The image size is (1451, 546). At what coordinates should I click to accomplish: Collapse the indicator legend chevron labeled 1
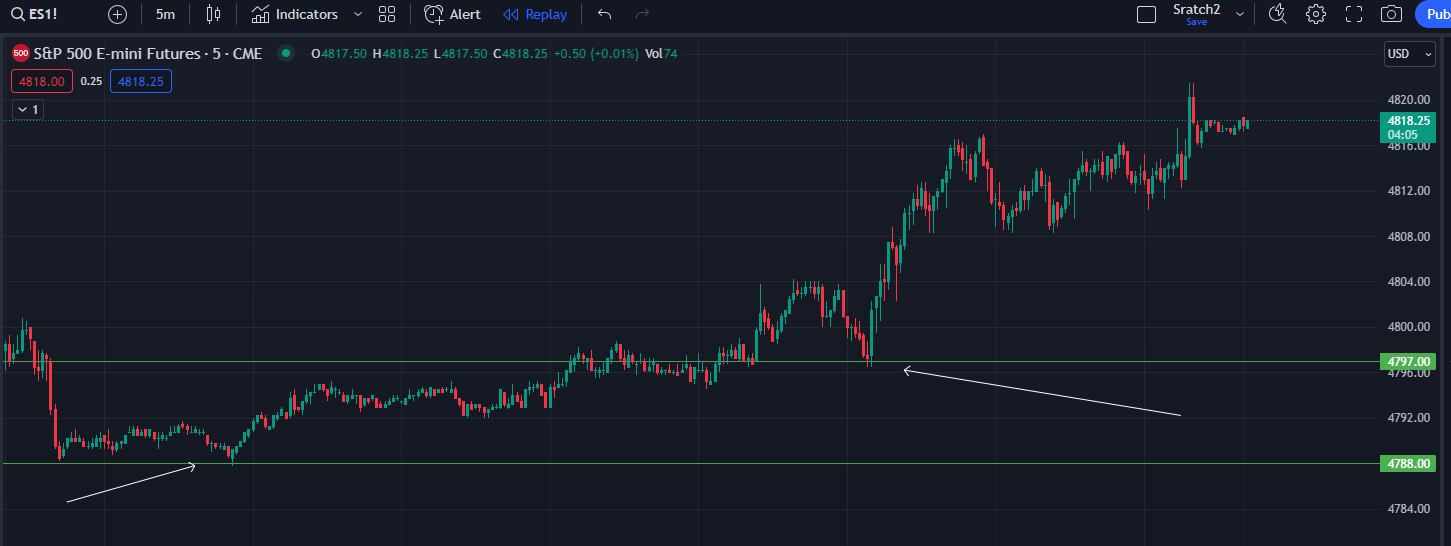pyautogui.click(x=27, y=109)
